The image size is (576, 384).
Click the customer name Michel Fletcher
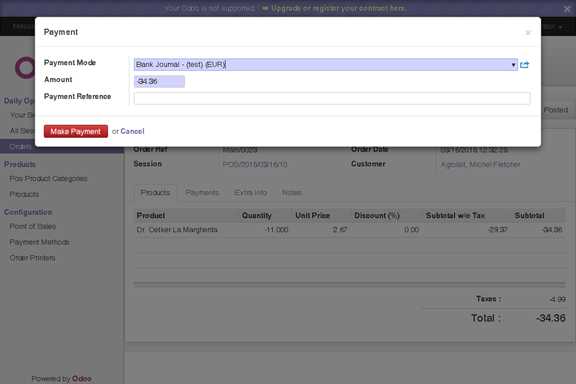click(x=480, y=164)
